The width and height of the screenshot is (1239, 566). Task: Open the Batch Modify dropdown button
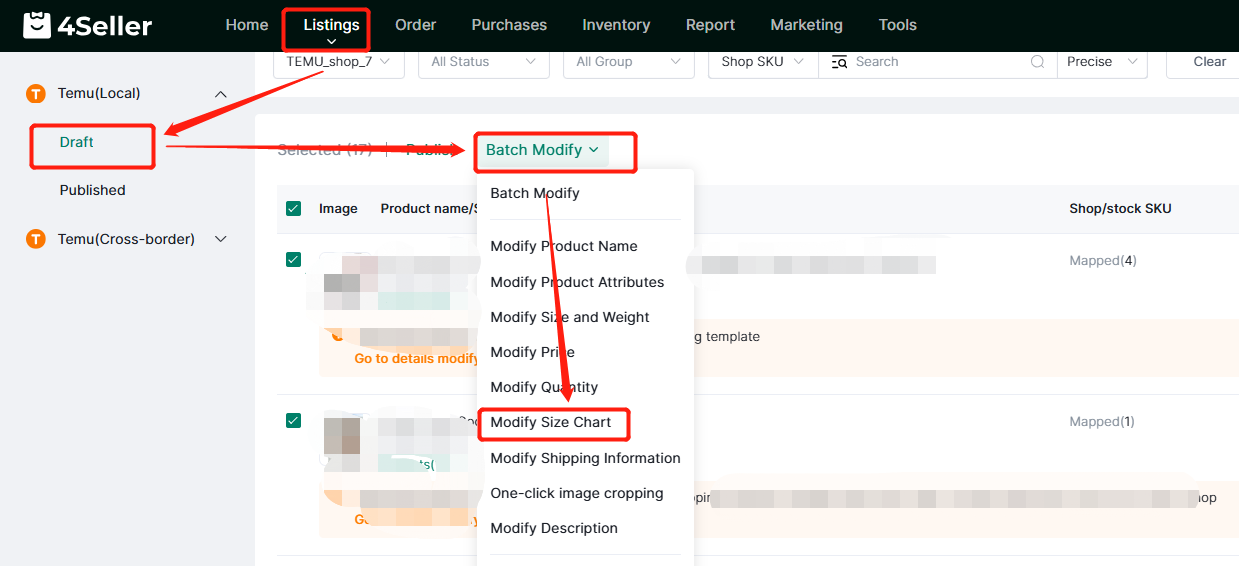pos(542,150)
